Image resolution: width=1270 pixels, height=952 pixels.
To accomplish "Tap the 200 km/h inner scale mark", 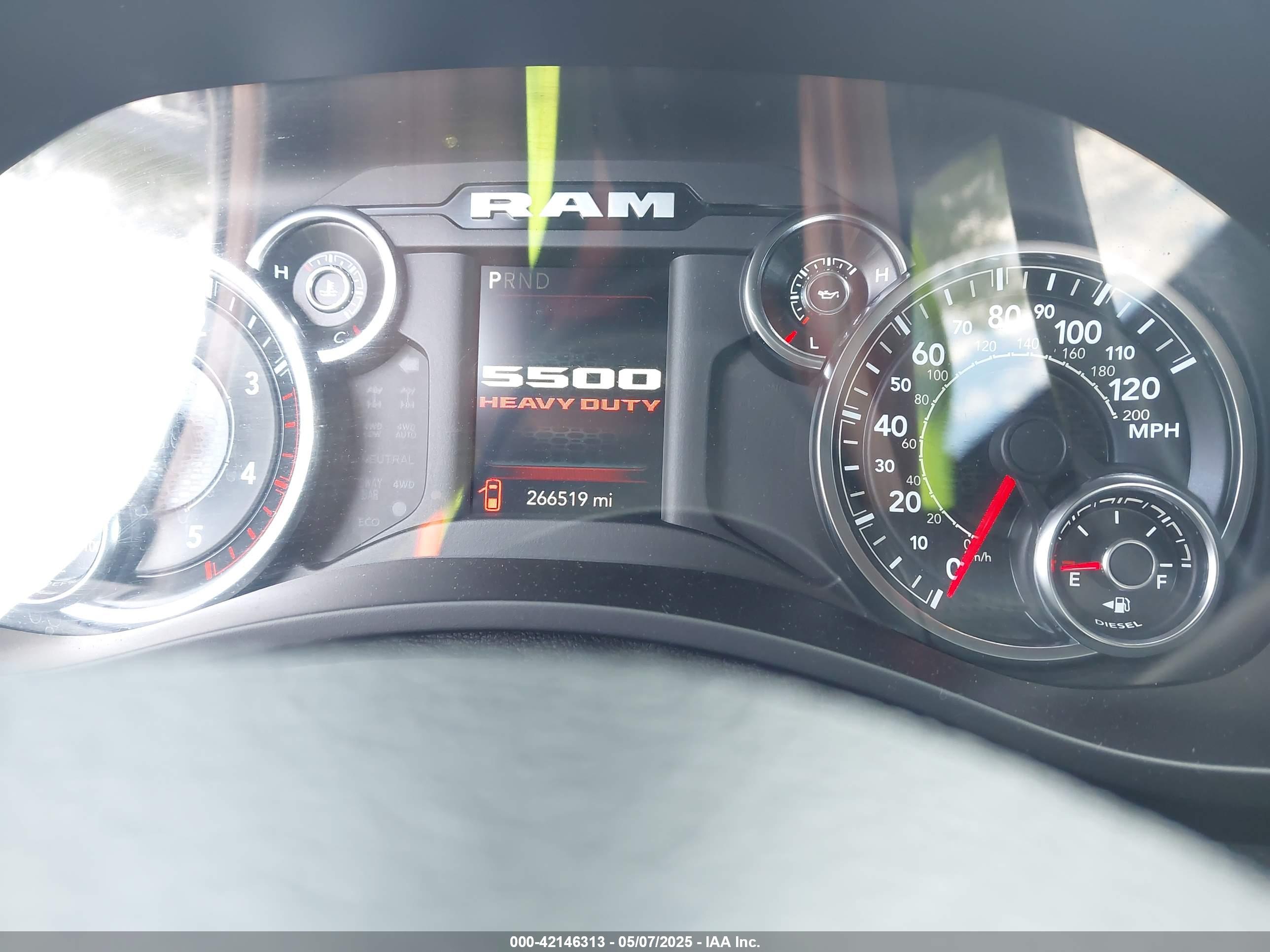I will 1135,415.
